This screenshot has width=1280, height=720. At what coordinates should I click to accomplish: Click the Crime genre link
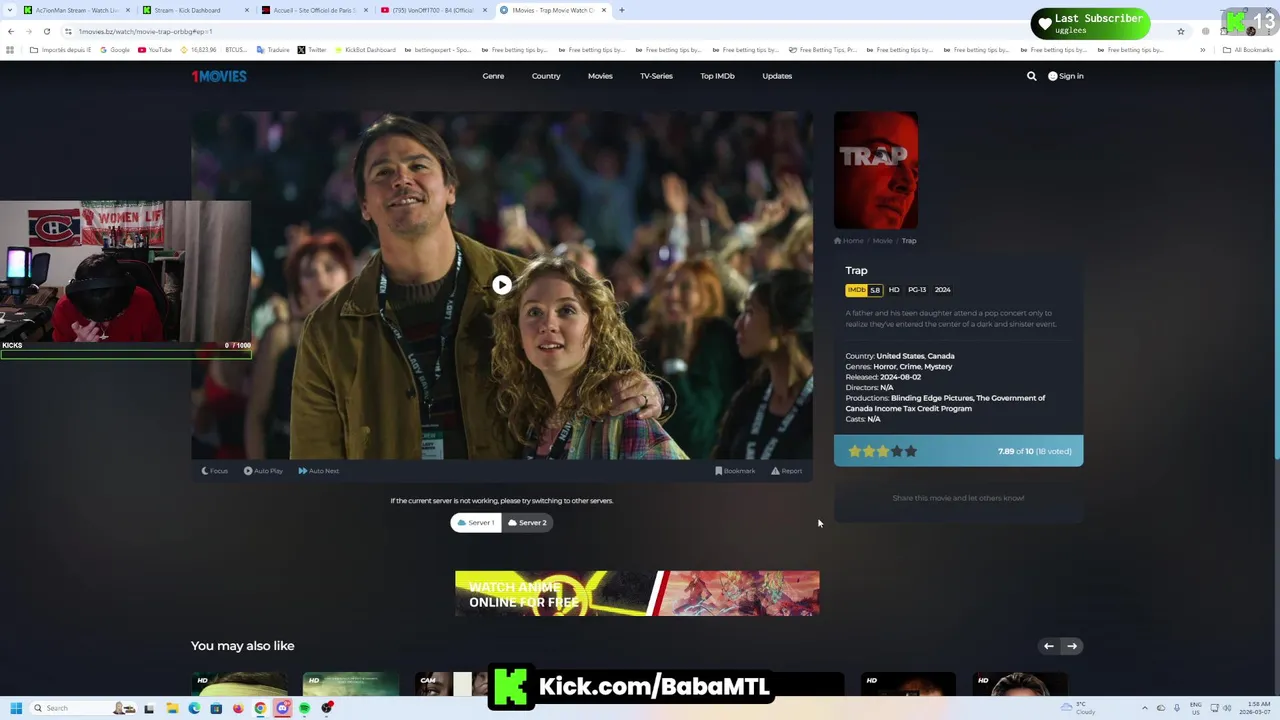click(910, 367)
